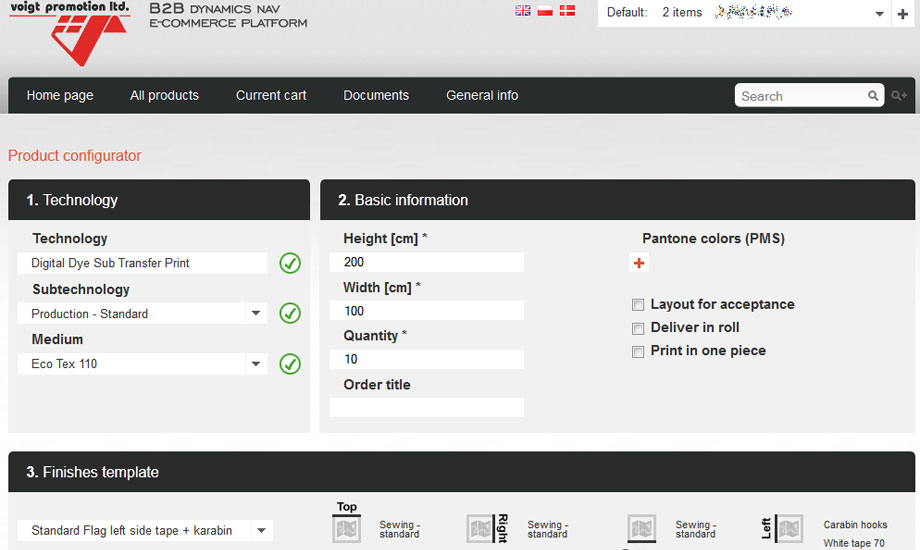The width and height of the screenshot is (920, 550).
Task: Click the plus icon beside the cart dropdown
Action: coord(903,14)
